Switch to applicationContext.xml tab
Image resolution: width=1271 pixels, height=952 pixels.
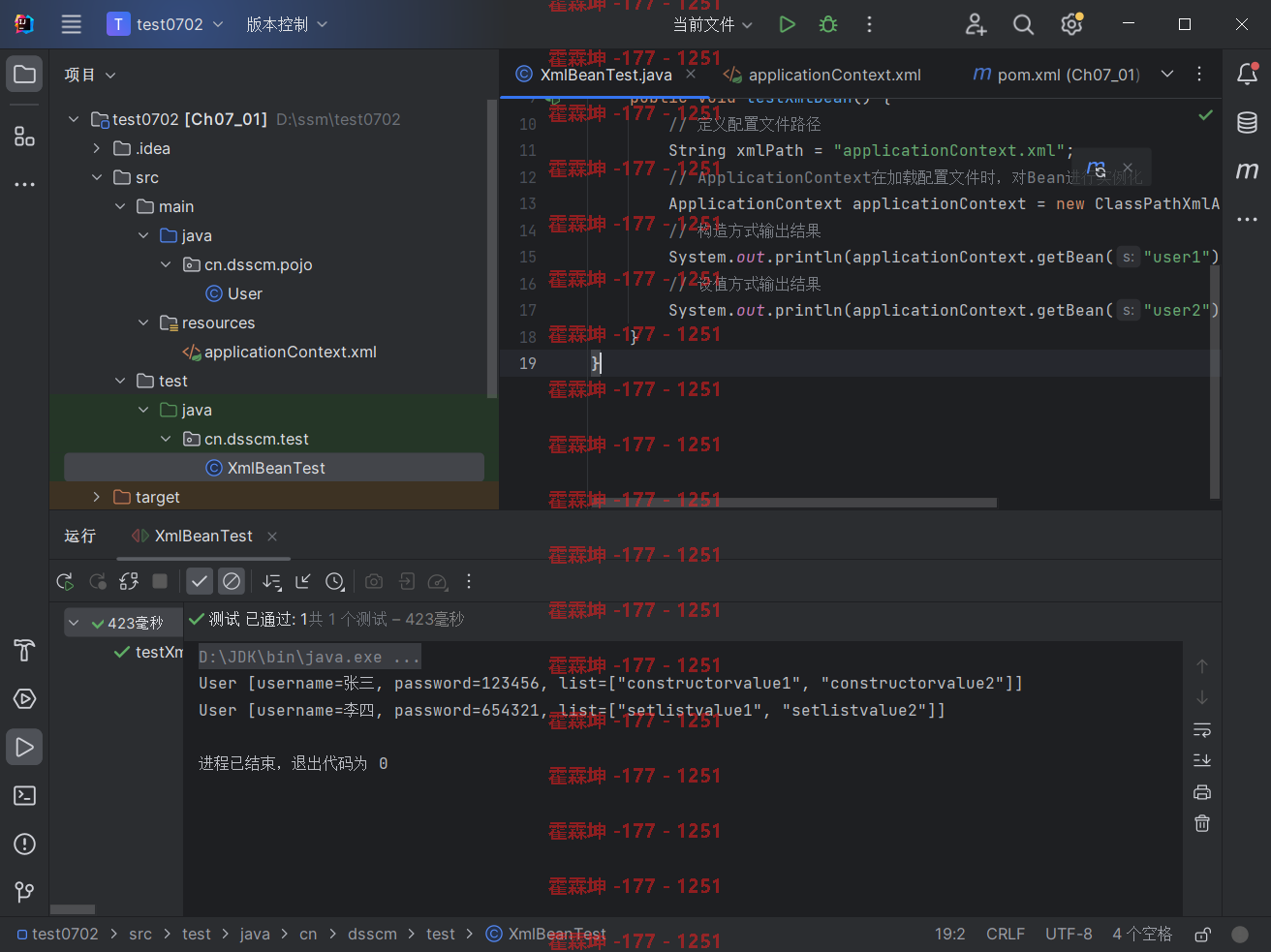tap(823, 75)
